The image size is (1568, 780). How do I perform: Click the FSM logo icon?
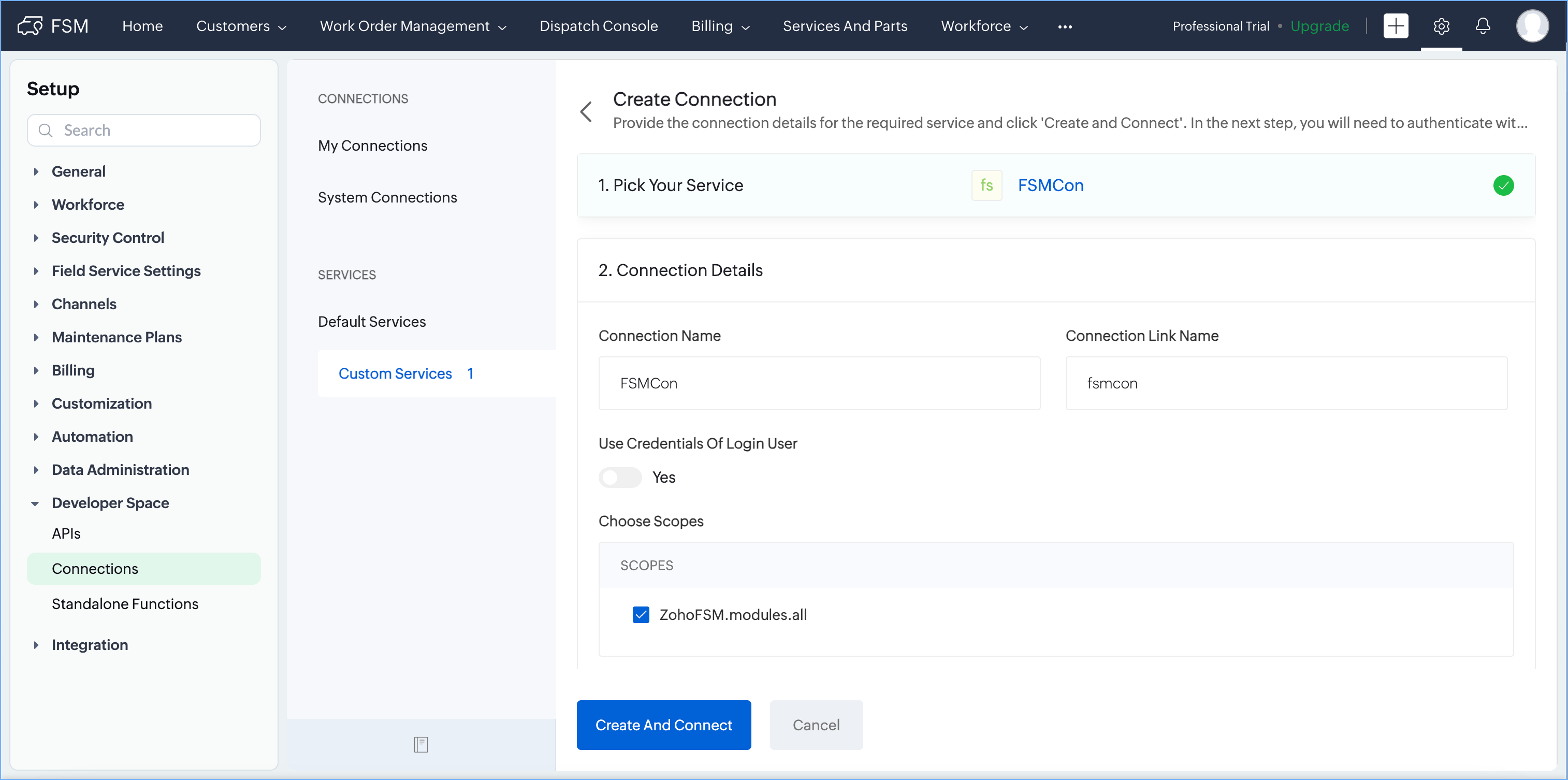[30, 25]
